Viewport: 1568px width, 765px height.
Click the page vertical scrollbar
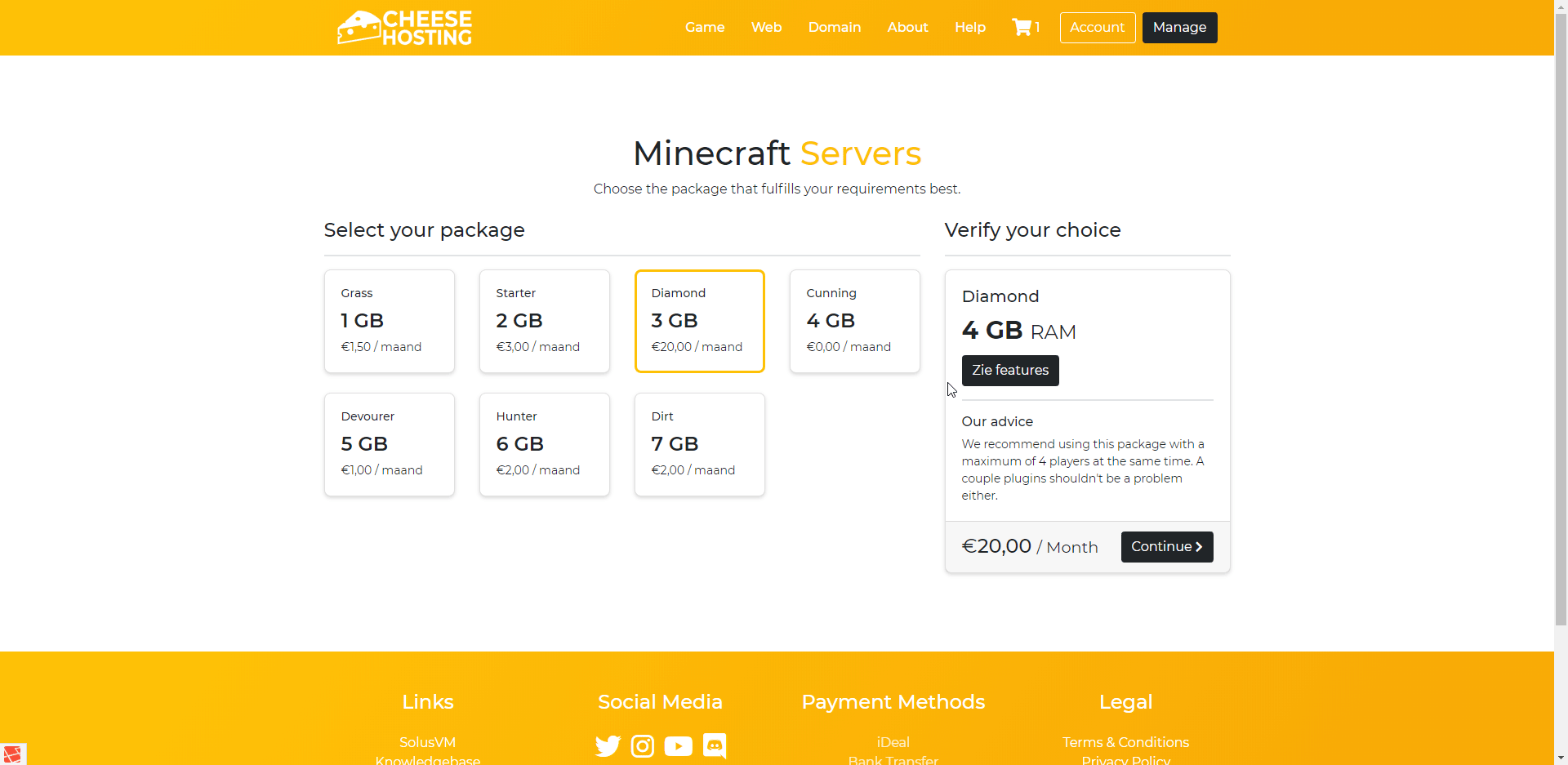1561,327
